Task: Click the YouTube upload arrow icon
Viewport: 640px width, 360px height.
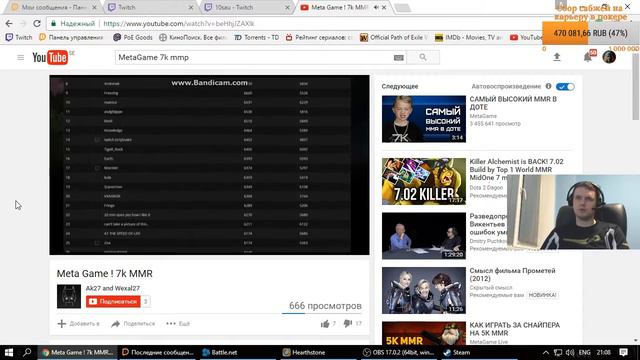Action: [557, 58]
